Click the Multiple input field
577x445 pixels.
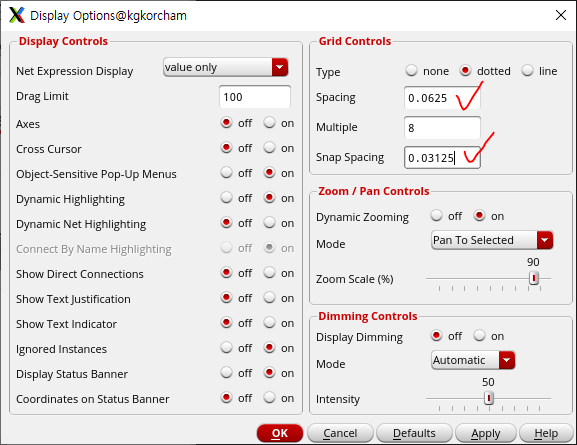click(442, 128)
